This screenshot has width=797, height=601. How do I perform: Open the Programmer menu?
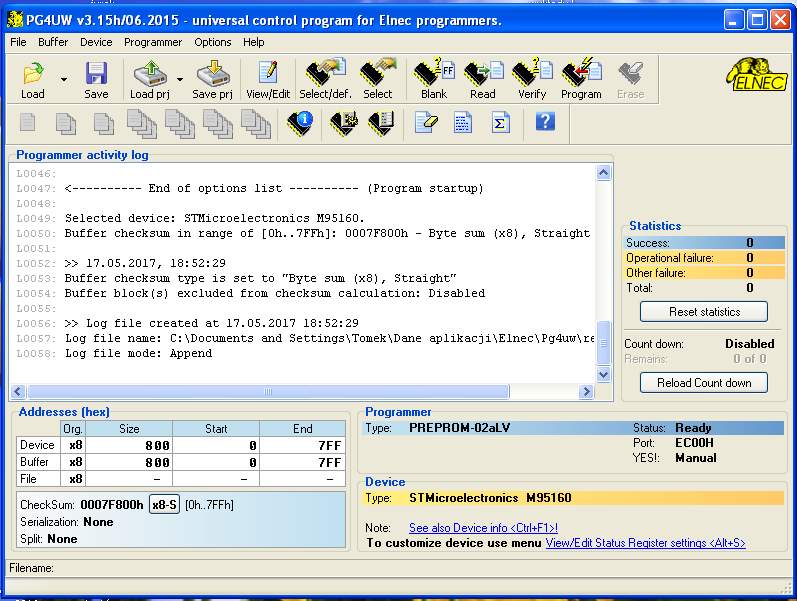[153, 42]
